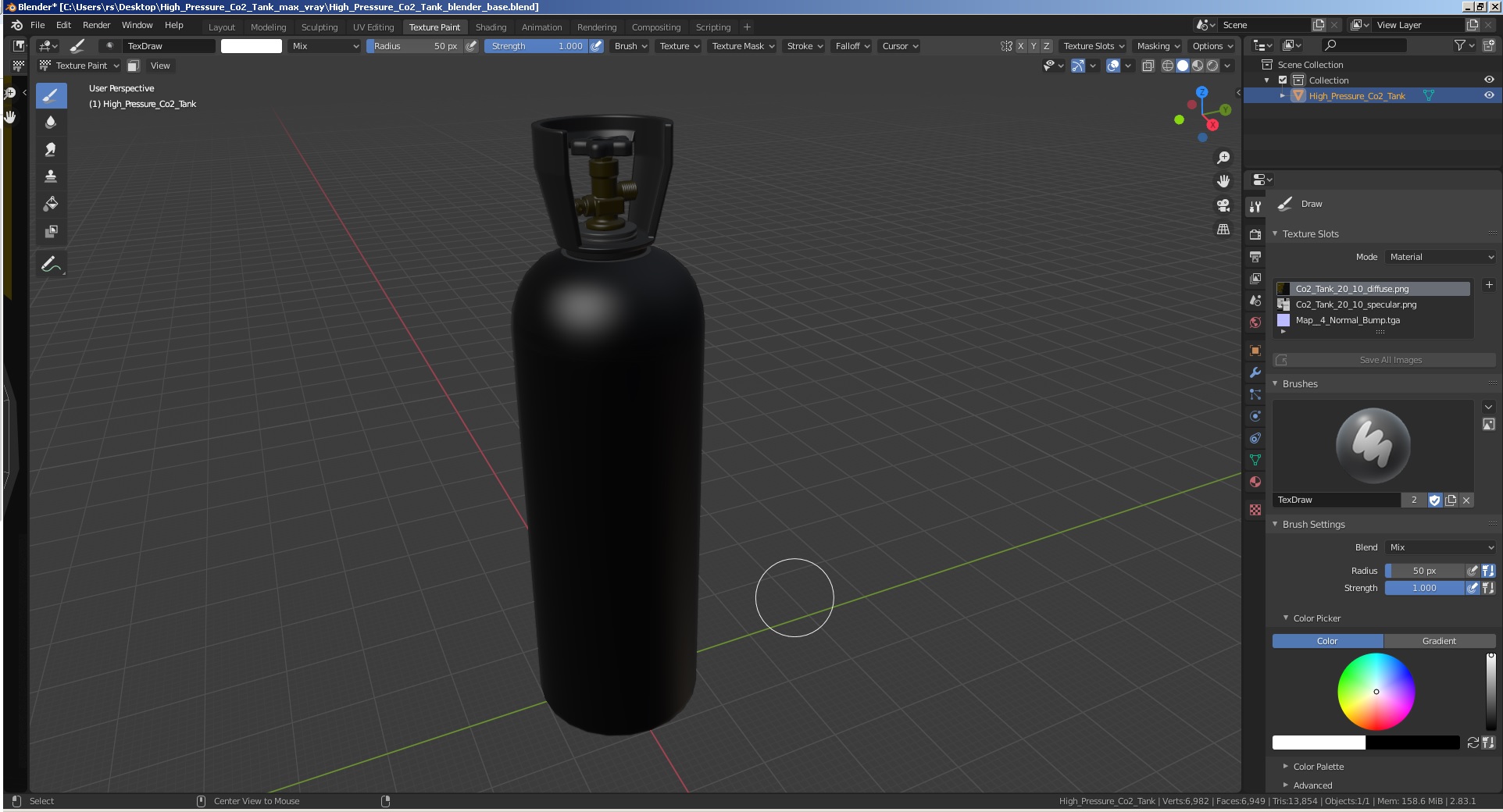The height and width of the screenshot is (812, 1503).
Task: Switch to the Sculpting workspace tab
Action: click(320, 27)
